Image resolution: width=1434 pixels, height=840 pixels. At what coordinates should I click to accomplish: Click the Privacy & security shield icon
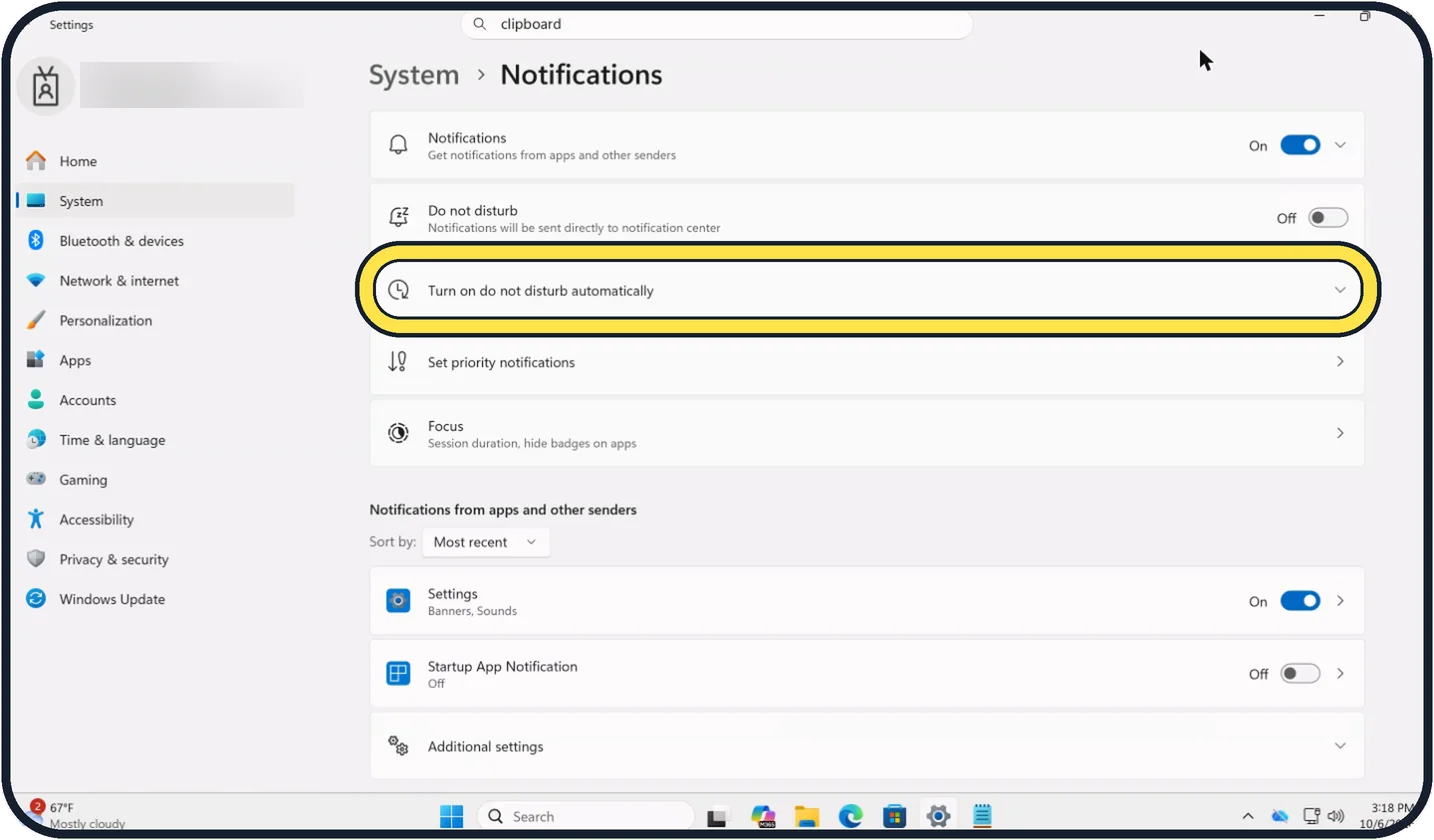[36, 559]
